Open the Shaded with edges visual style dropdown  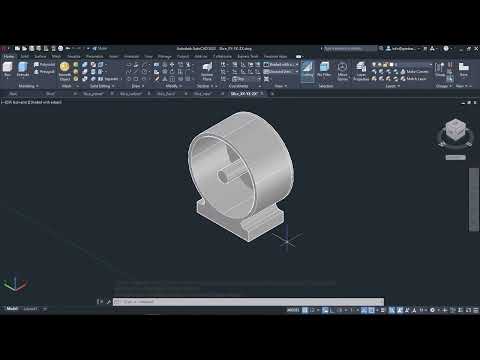click(x=281, y=64)
